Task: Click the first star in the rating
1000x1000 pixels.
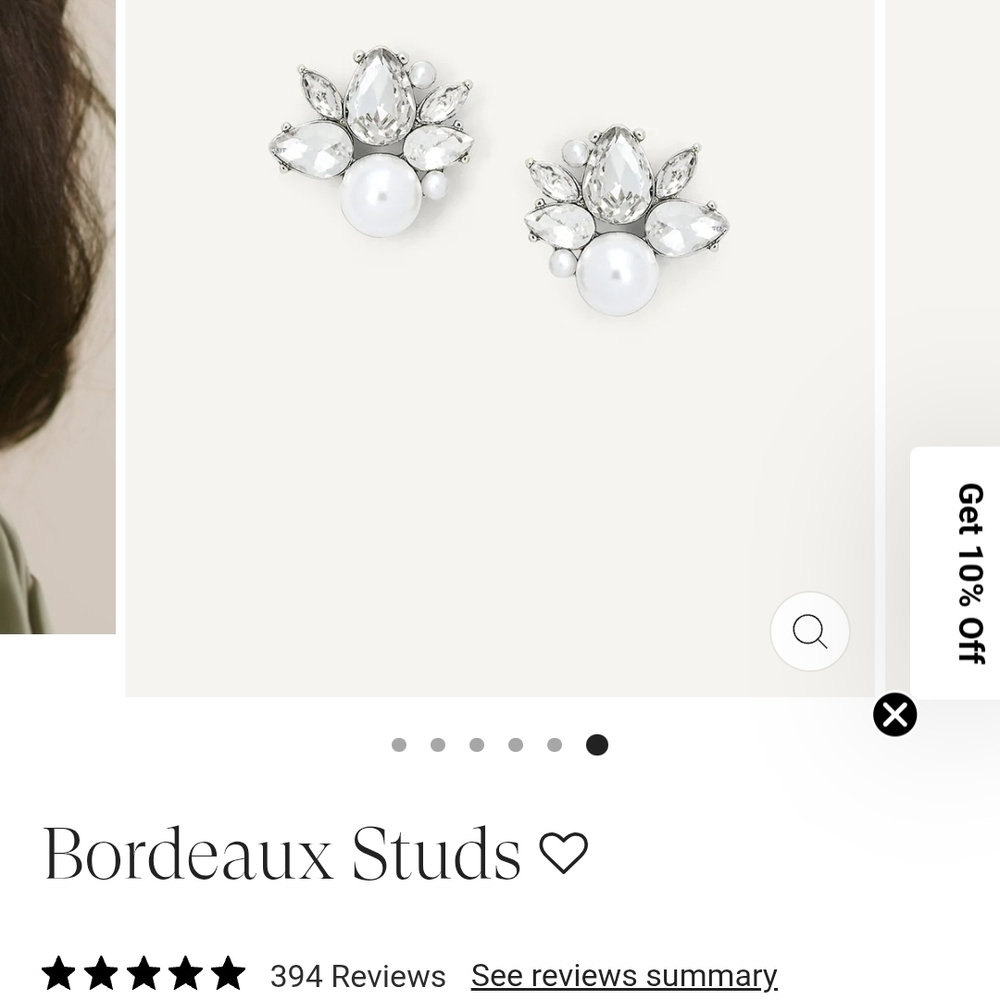Action: coord(57,975)
